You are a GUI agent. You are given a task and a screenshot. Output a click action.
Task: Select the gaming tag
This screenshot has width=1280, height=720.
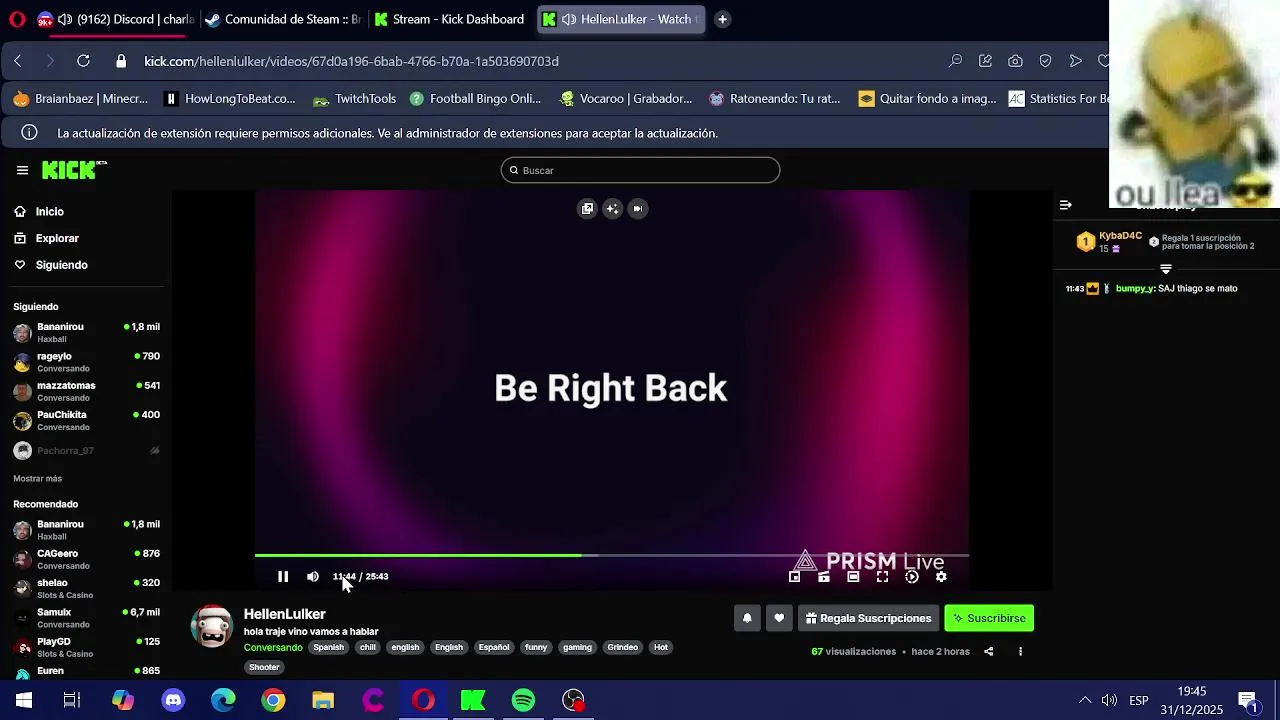pos(577,648)
